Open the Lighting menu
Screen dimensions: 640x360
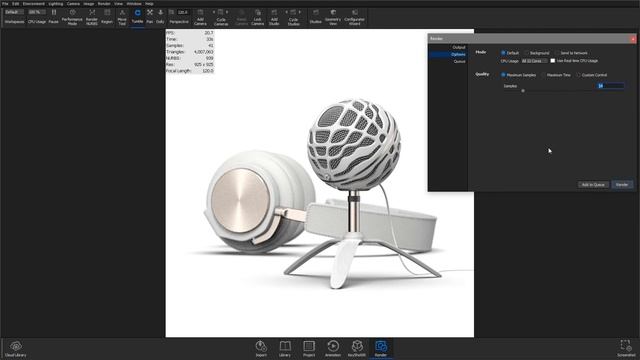pos(56,4)
